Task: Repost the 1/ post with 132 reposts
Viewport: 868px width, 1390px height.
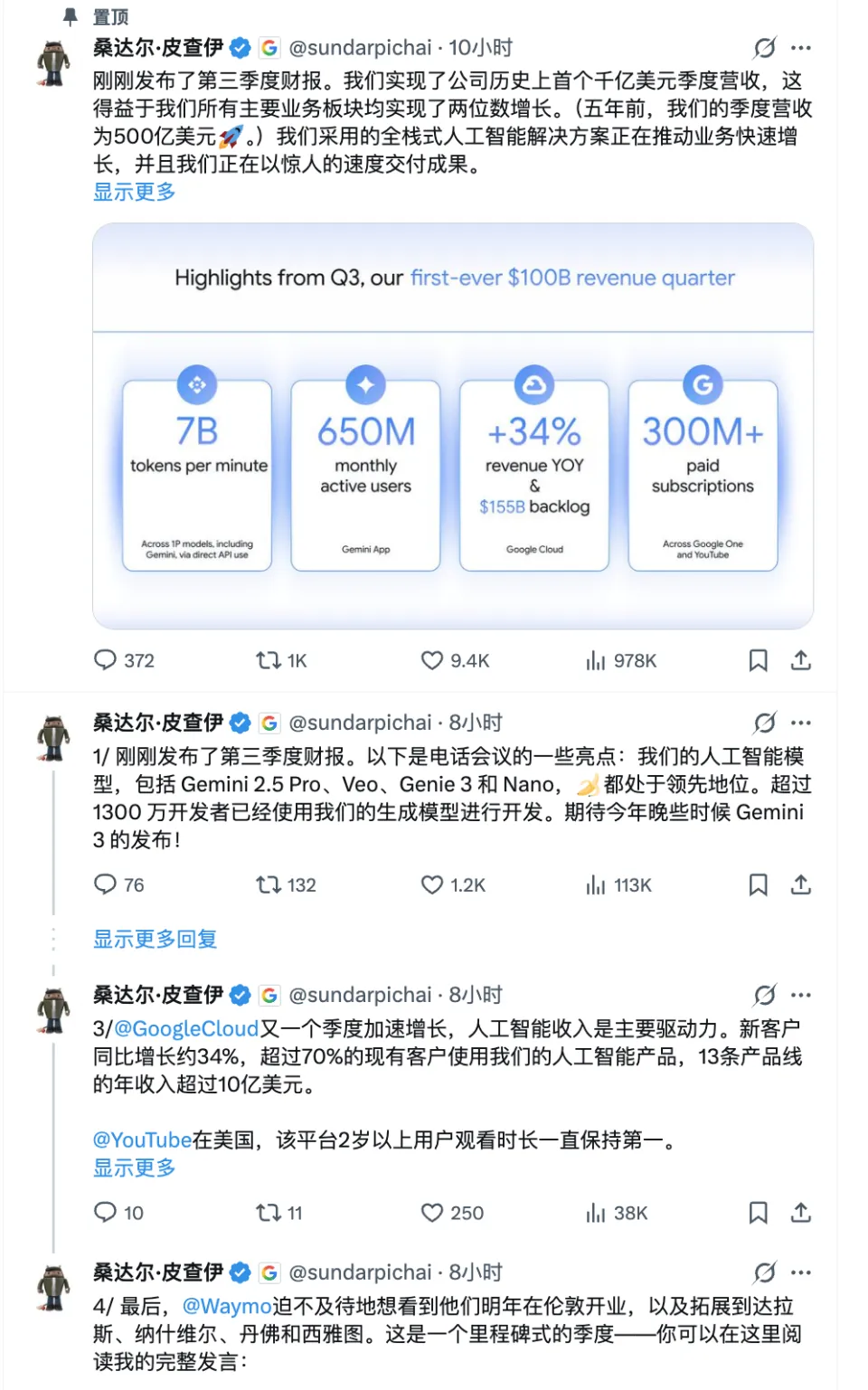Action: pos(269,884)
